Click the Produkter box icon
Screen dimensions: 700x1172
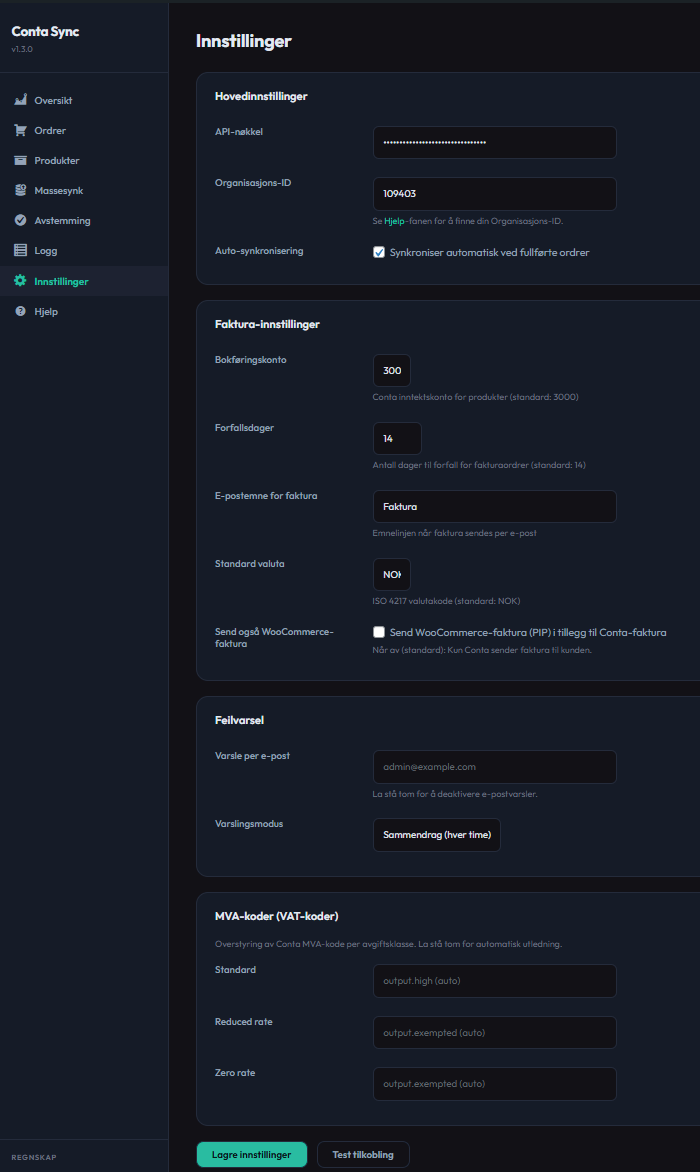click(x=20, y=161)
